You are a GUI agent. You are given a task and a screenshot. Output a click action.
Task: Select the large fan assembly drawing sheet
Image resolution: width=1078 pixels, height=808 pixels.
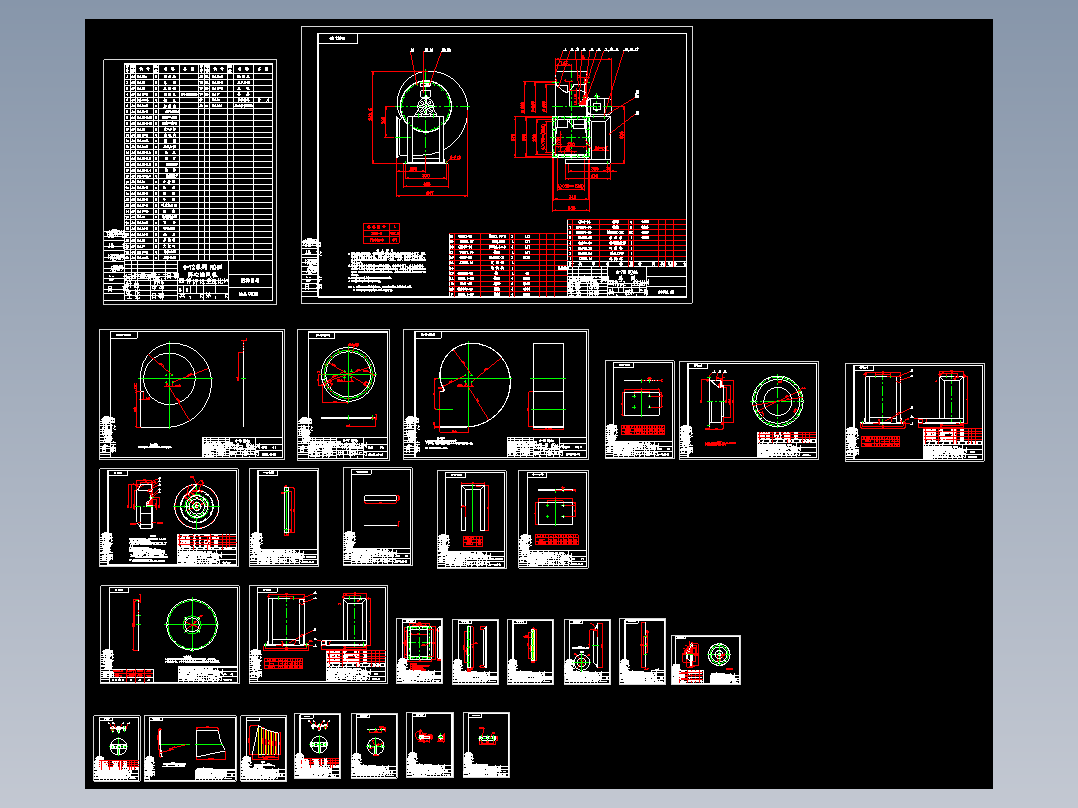pos(496,165)
